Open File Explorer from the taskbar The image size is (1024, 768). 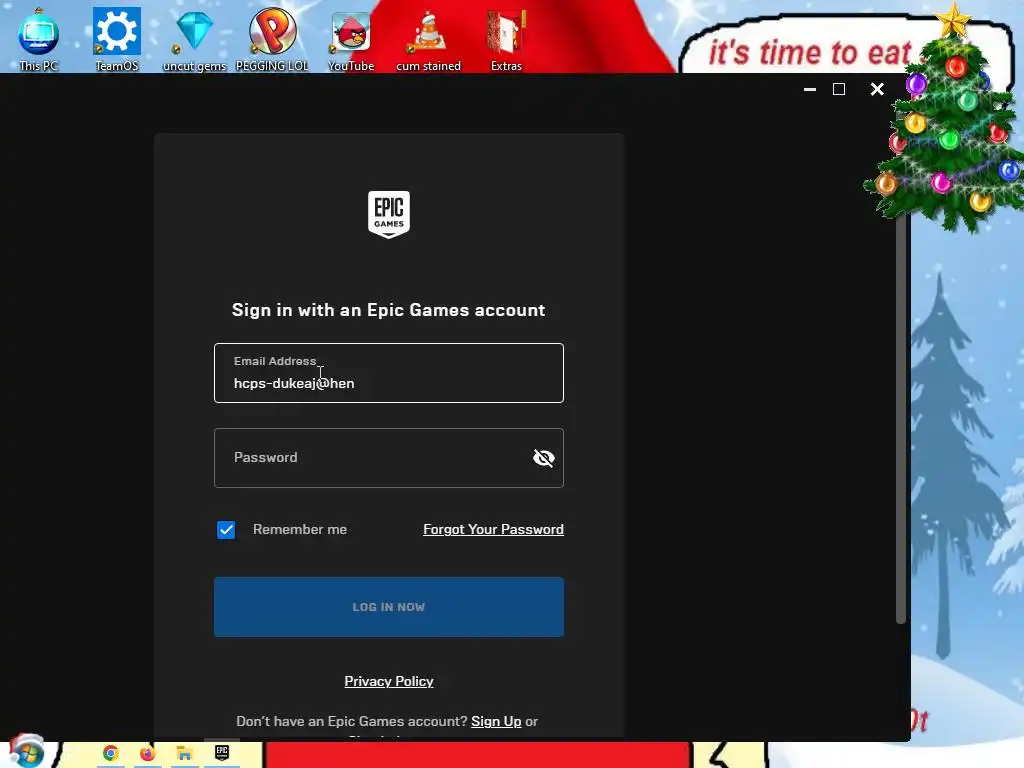[184, 753]
